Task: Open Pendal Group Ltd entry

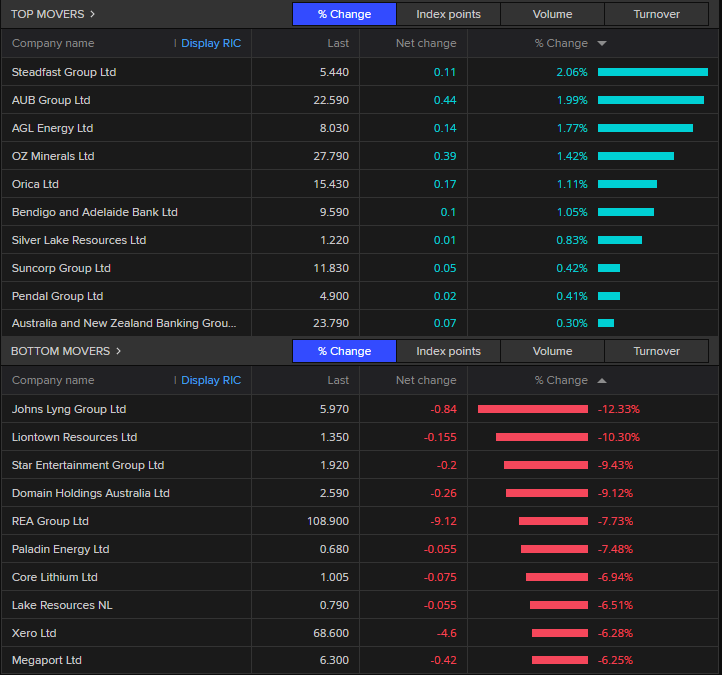Action: click(57, 296)
